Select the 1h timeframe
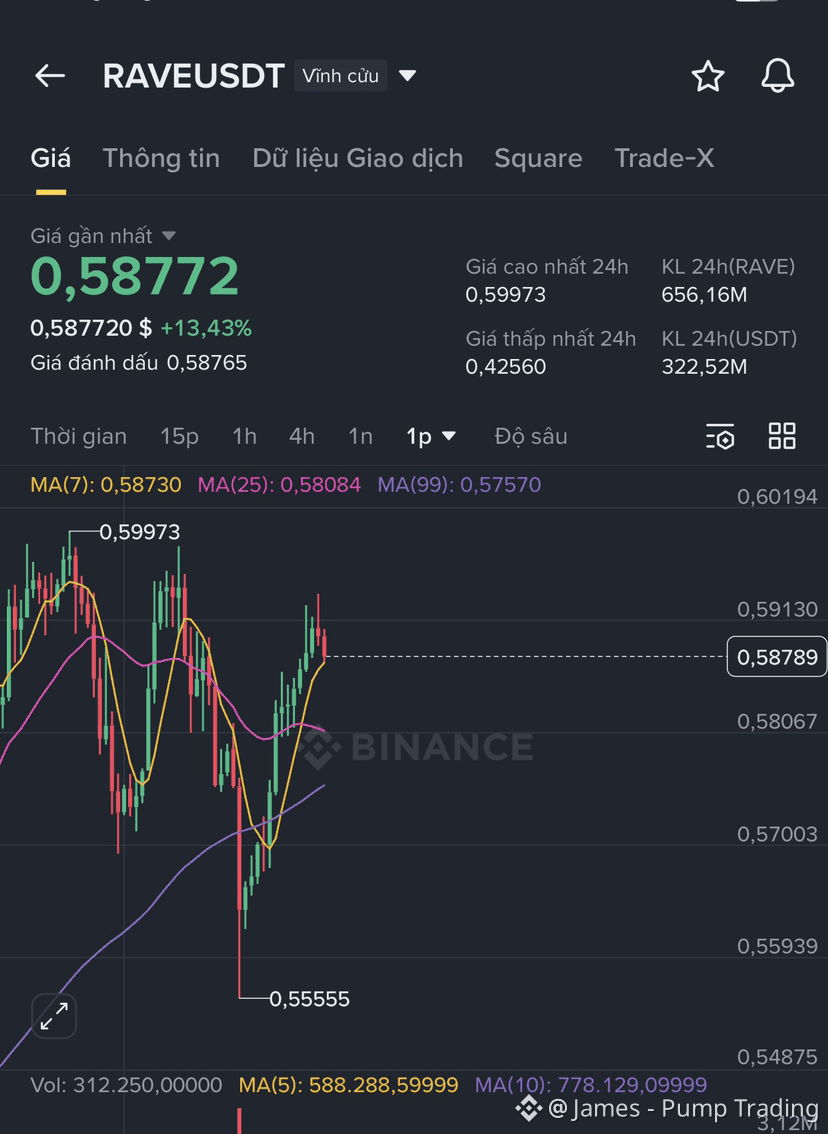This screenshot has height=1134, width=828. pyautogui.click(x=244, y=436)
